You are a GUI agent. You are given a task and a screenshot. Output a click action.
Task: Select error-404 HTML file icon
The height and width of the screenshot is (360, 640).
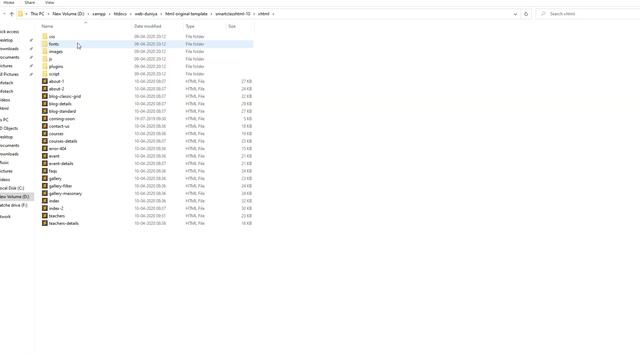click(45, 149)
